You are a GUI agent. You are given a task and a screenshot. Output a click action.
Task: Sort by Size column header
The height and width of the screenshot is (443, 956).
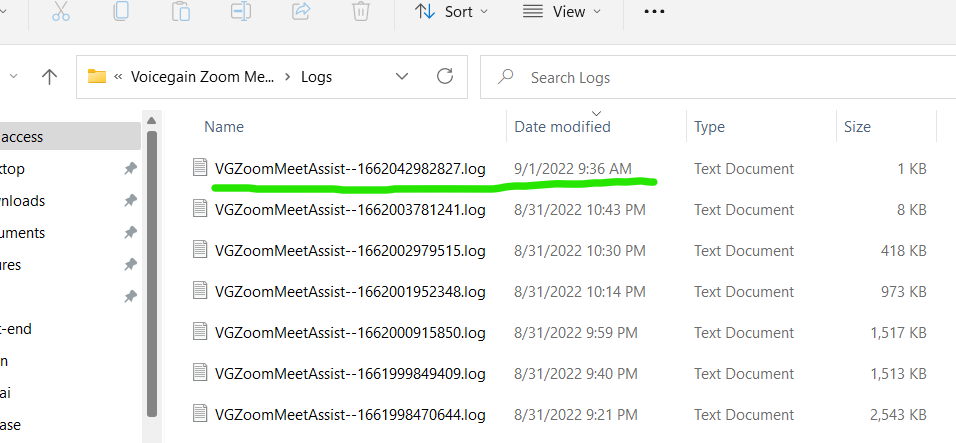[857, 127]
